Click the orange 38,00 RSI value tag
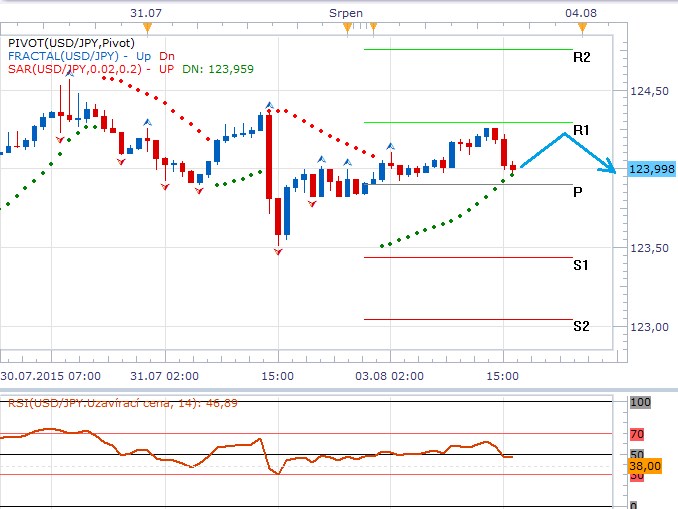The width and height of the screenshot is (678, 509). (644, 465)
